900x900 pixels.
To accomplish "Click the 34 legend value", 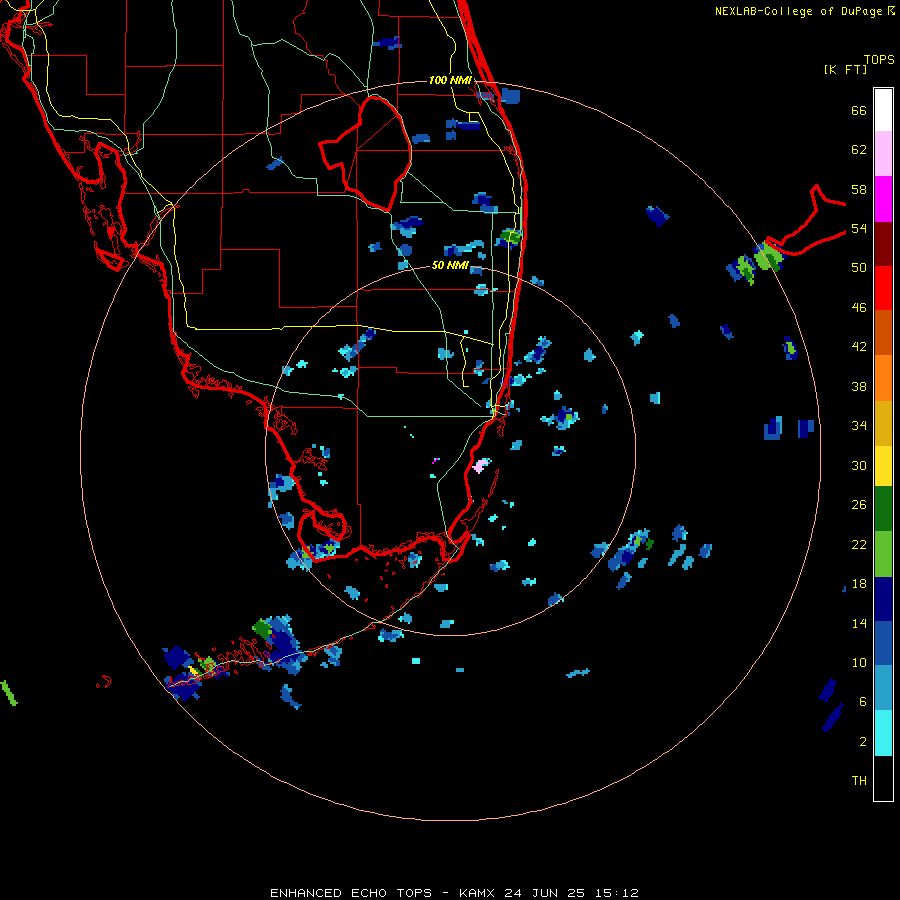I will point(859,426).
